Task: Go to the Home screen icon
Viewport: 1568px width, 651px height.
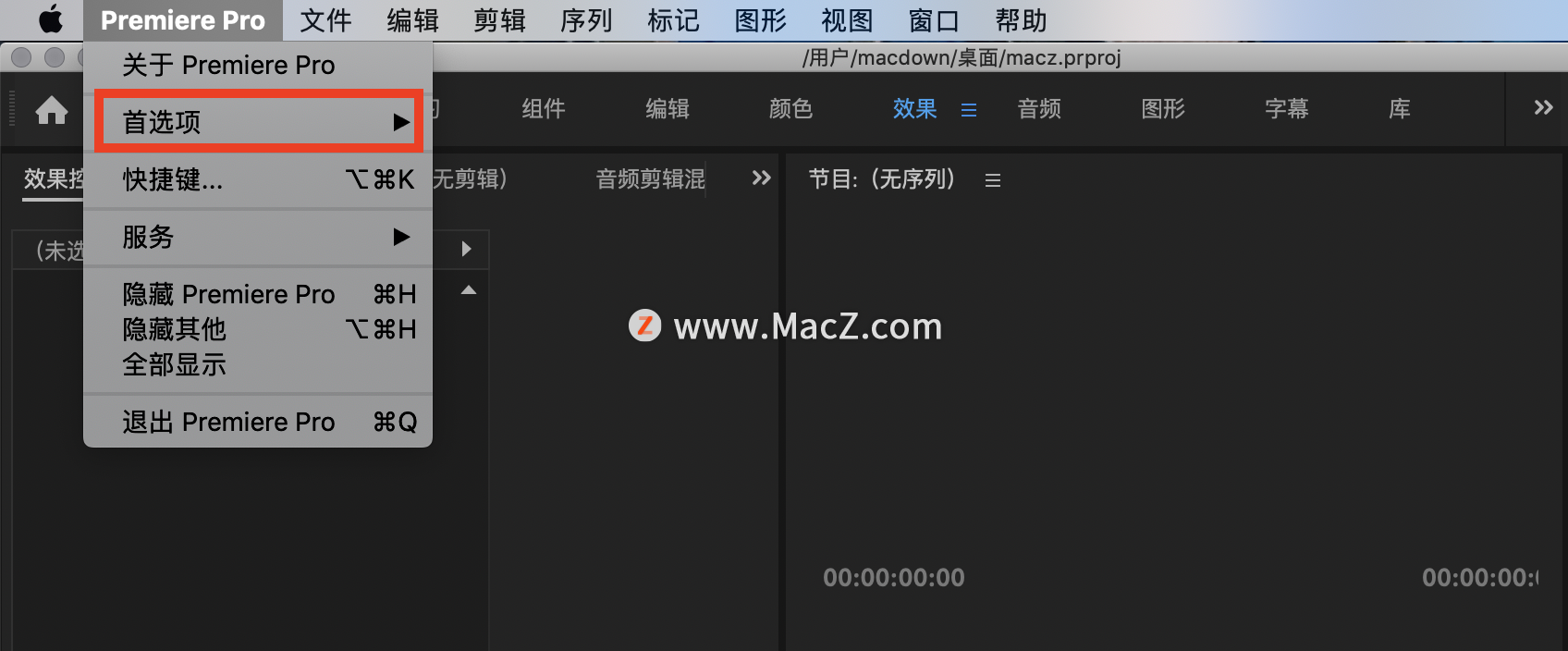Action: 52,110
